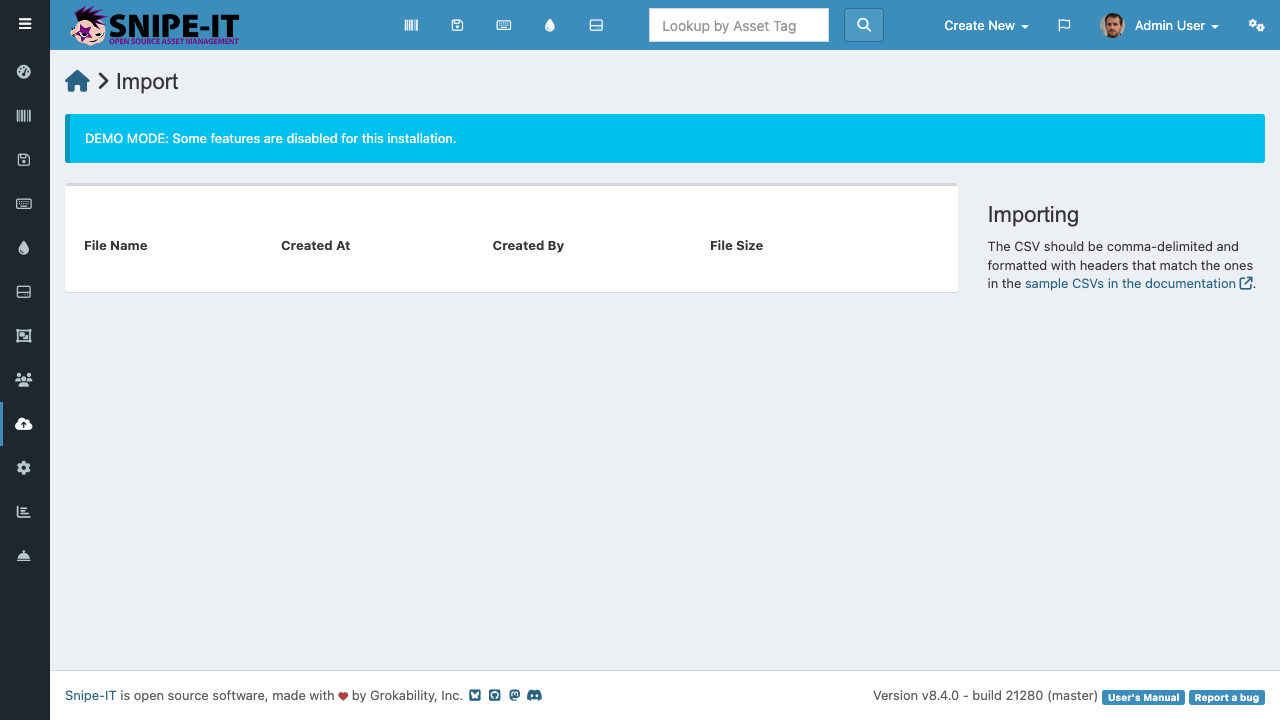Viewport: 1280px width, 720px height.
Task: Open sample CSVs in the documentation link
Action: [1139, 284]
